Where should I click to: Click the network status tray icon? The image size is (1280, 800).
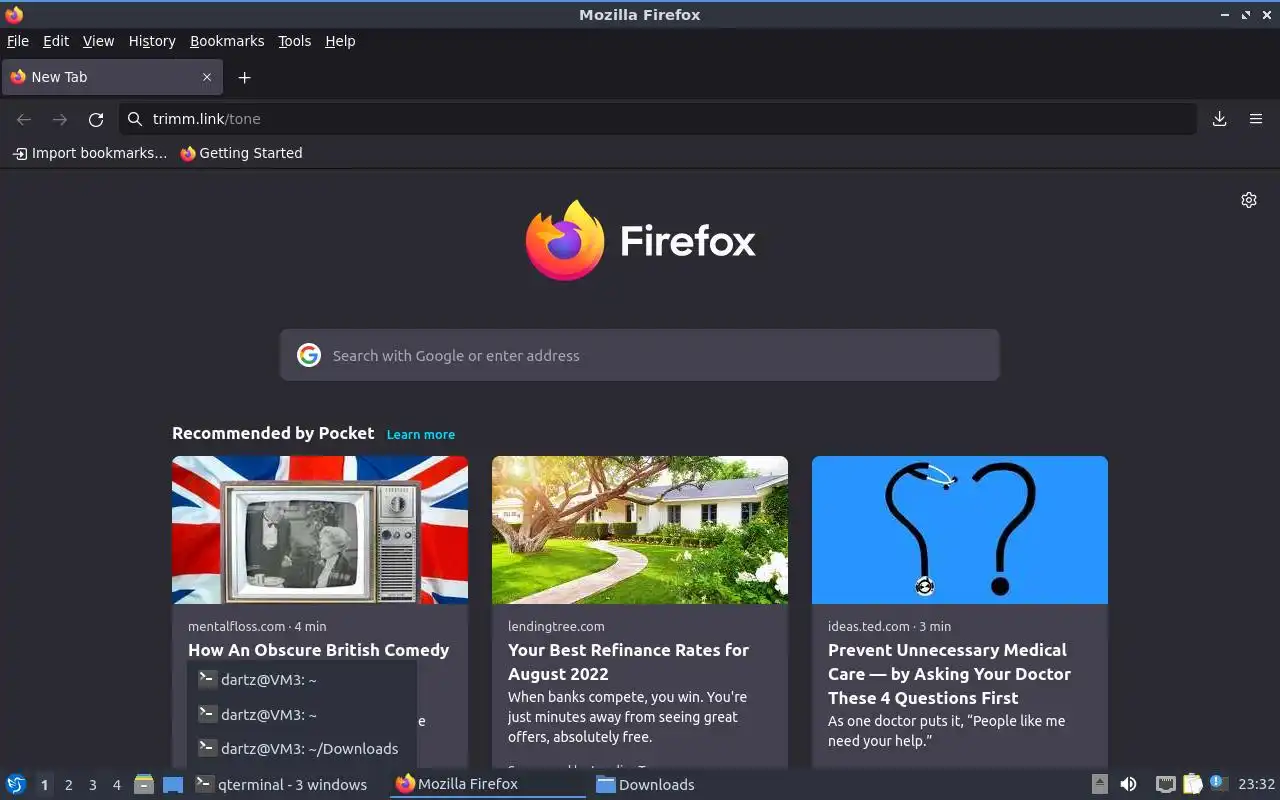point(1165,784)
